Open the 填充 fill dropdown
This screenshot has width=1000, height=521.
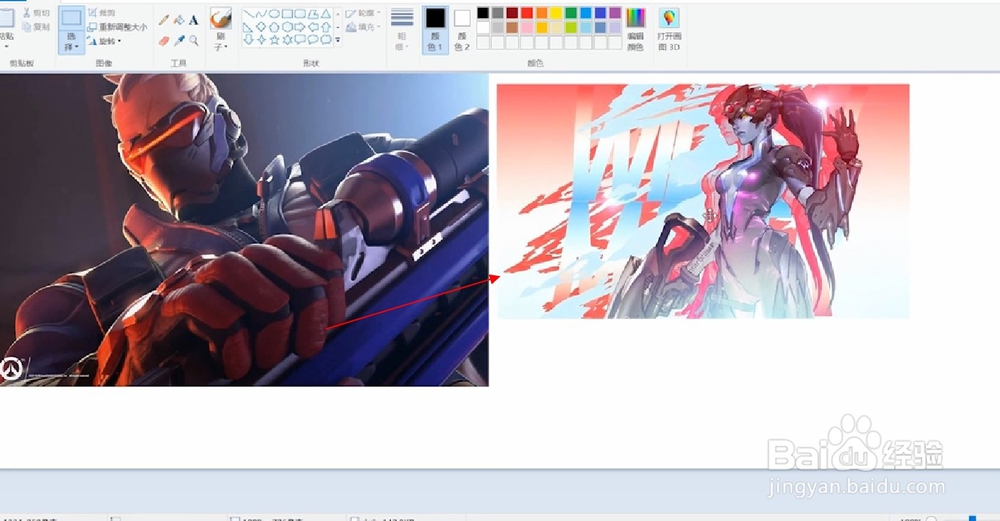point(363,27)
